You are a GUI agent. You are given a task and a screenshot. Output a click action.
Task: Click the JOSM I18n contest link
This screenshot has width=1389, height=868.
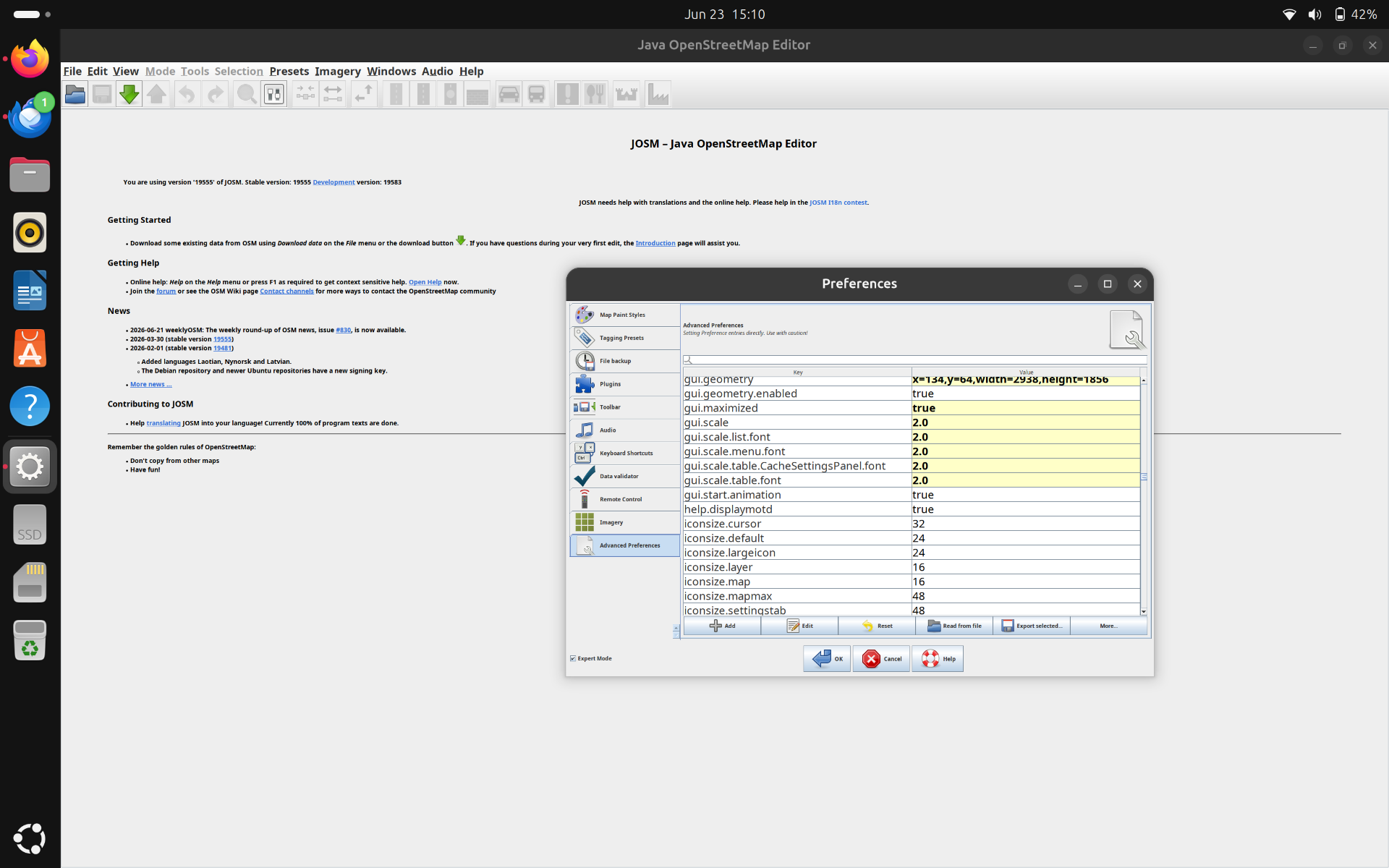[838, 203]
